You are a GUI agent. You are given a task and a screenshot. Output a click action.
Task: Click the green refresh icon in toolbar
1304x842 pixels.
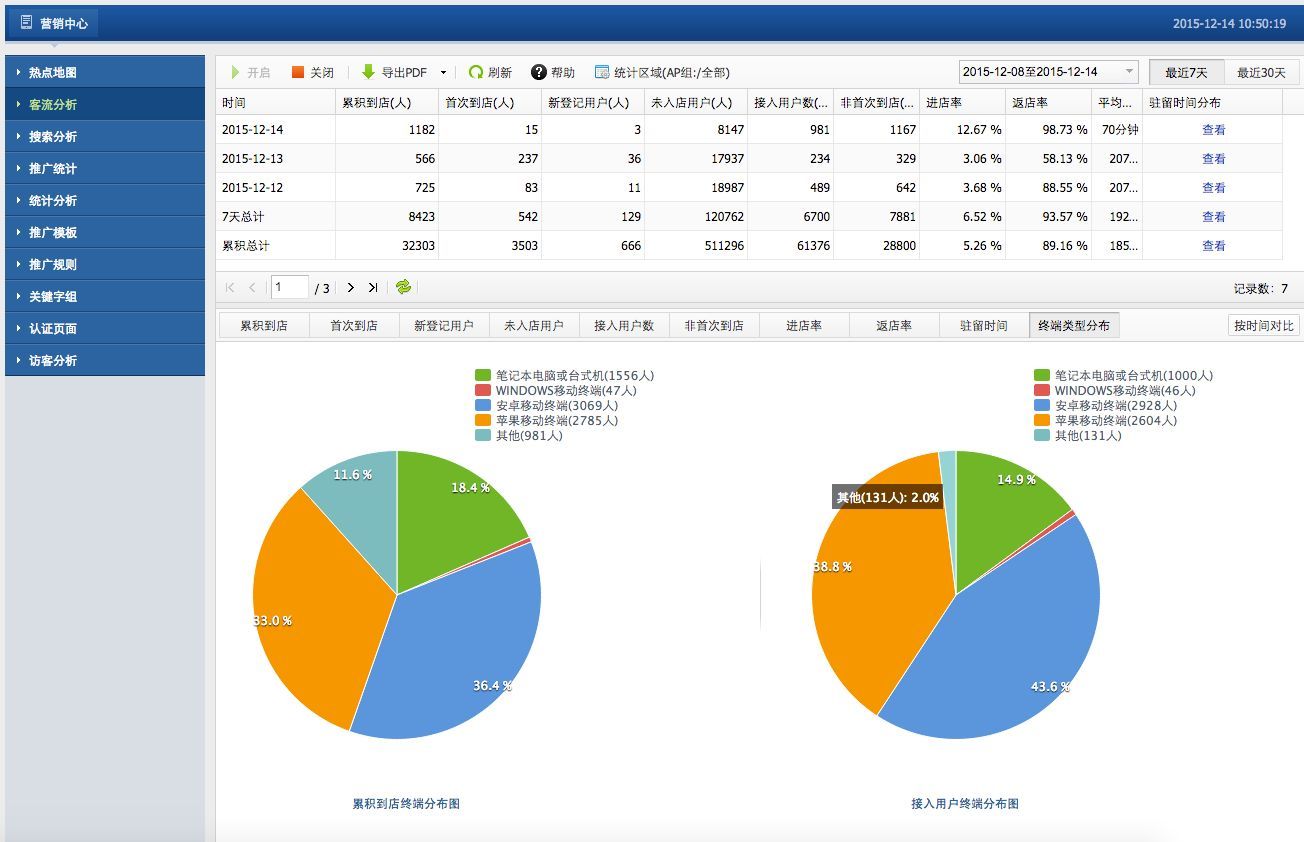(x=476, y=72)
